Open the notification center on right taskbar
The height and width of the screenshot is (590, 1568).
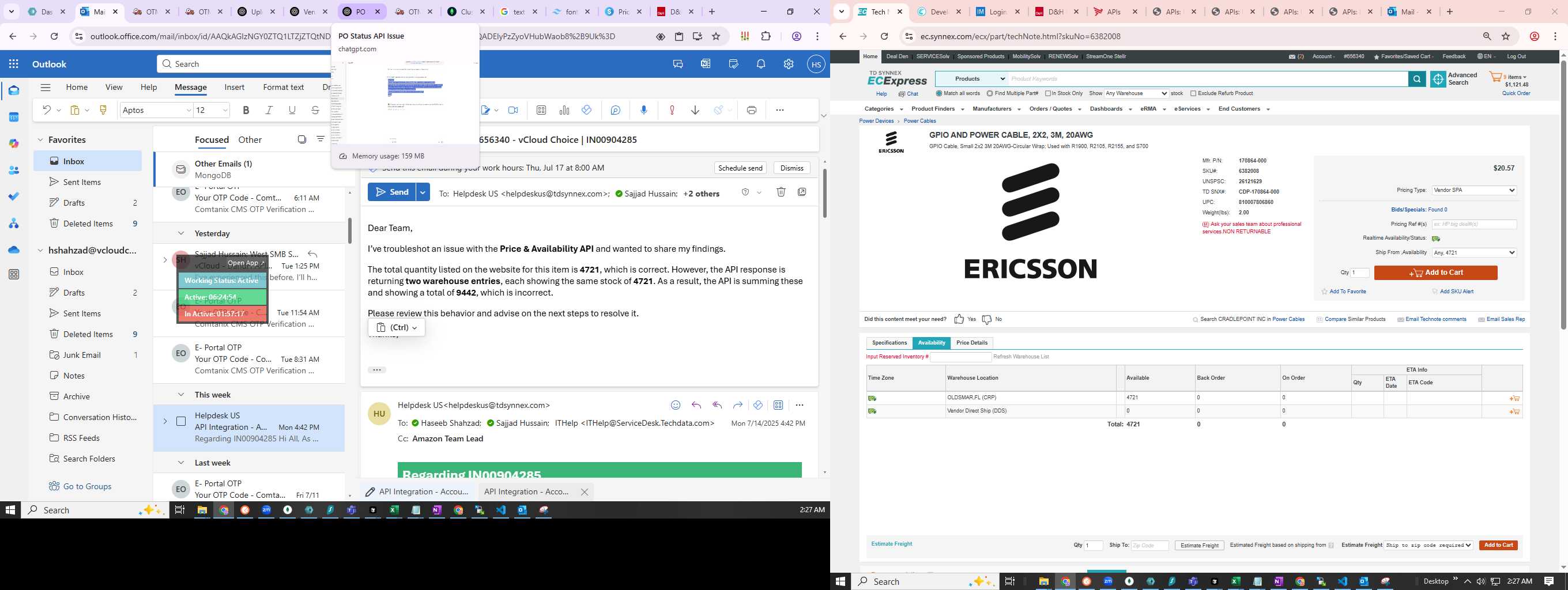pyautogui.click(x=1549, y=581)
